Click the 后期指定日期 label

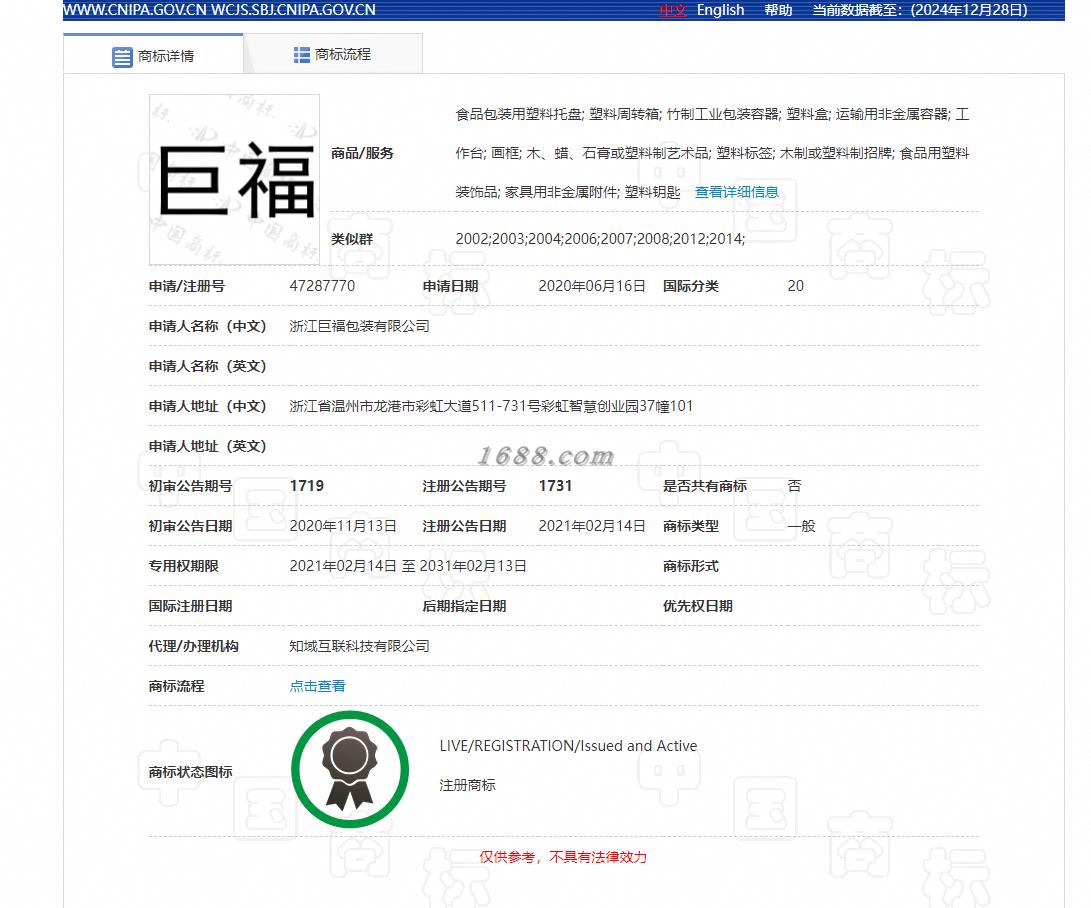464,606
